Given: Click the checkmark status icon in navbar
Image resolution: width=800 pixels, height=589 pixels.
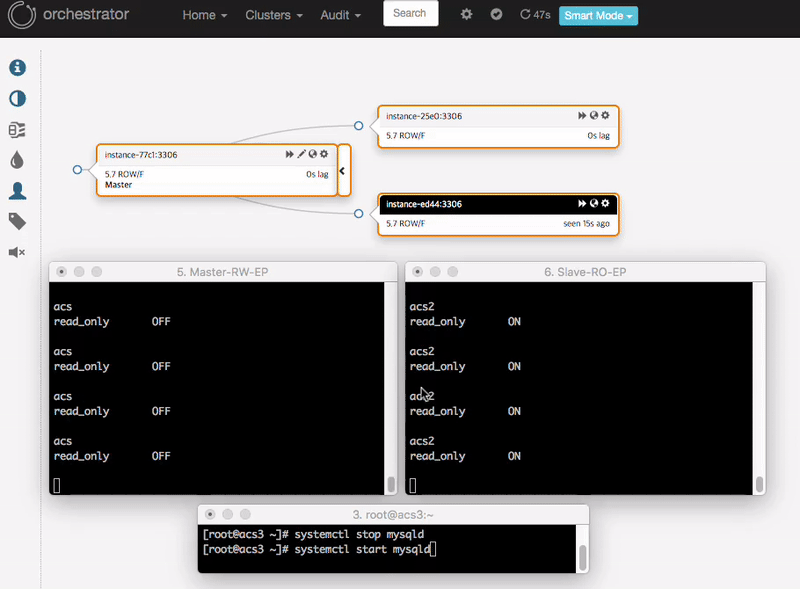Looking at the screenshot, I should coord(496,14).
